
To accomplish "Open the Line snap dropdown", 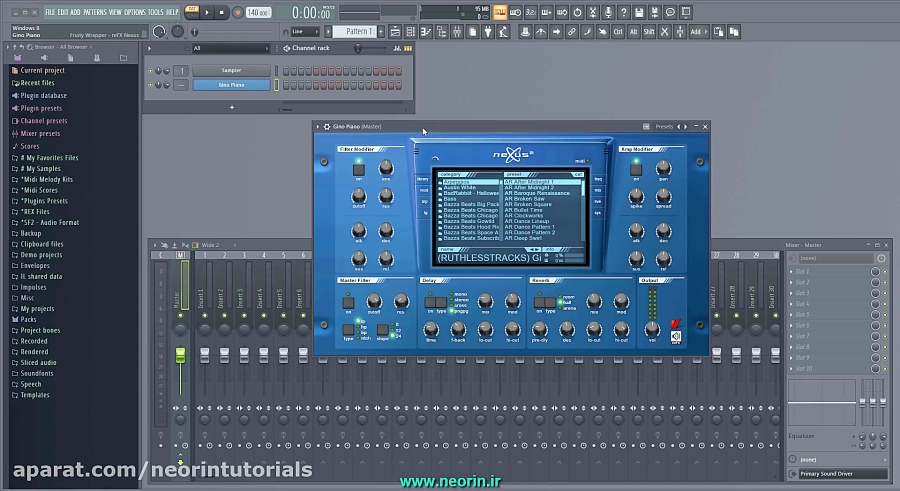I will (x=307, y=31).
